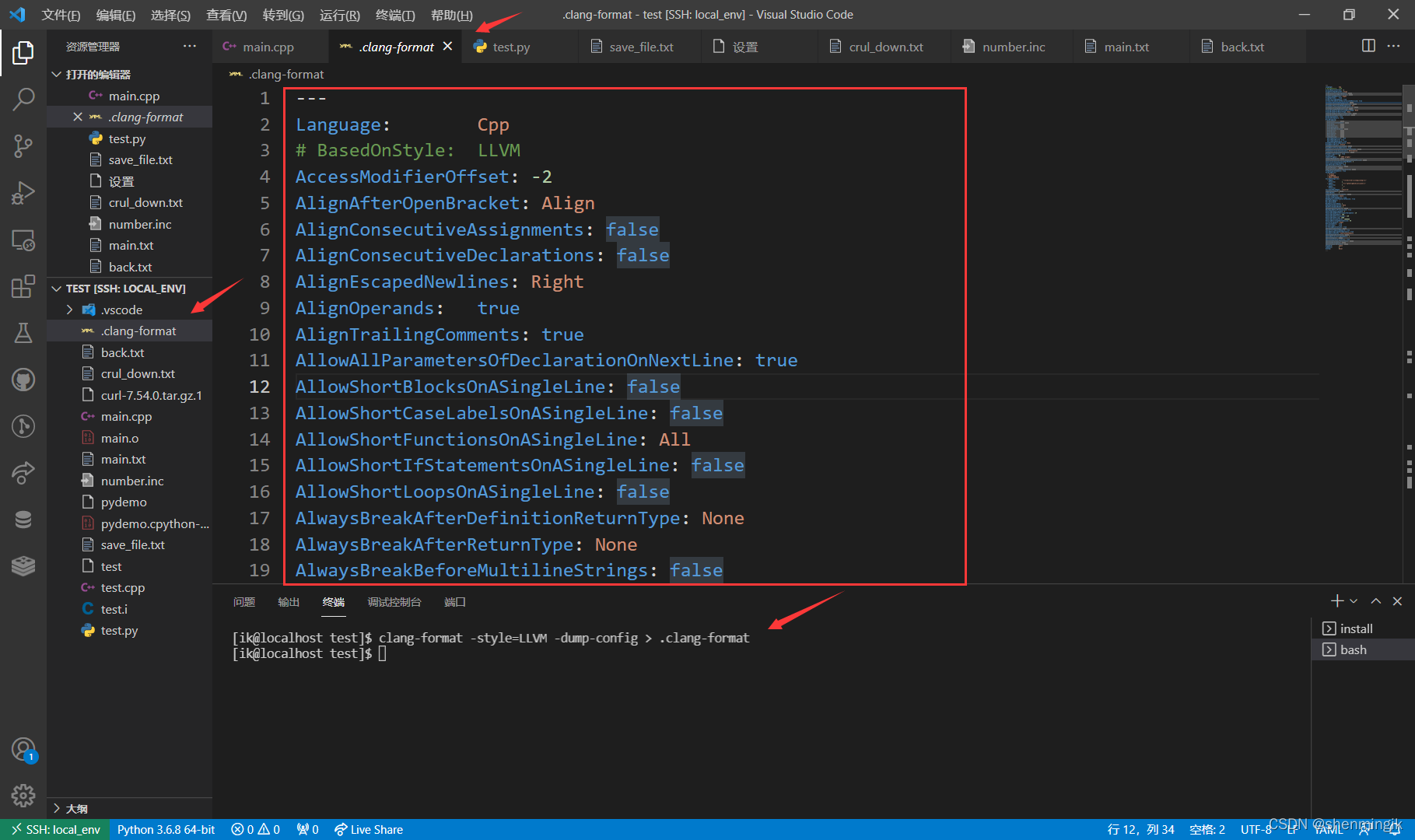Open the View menu
Screen dimensions: 1415x840
coord(226,15)
